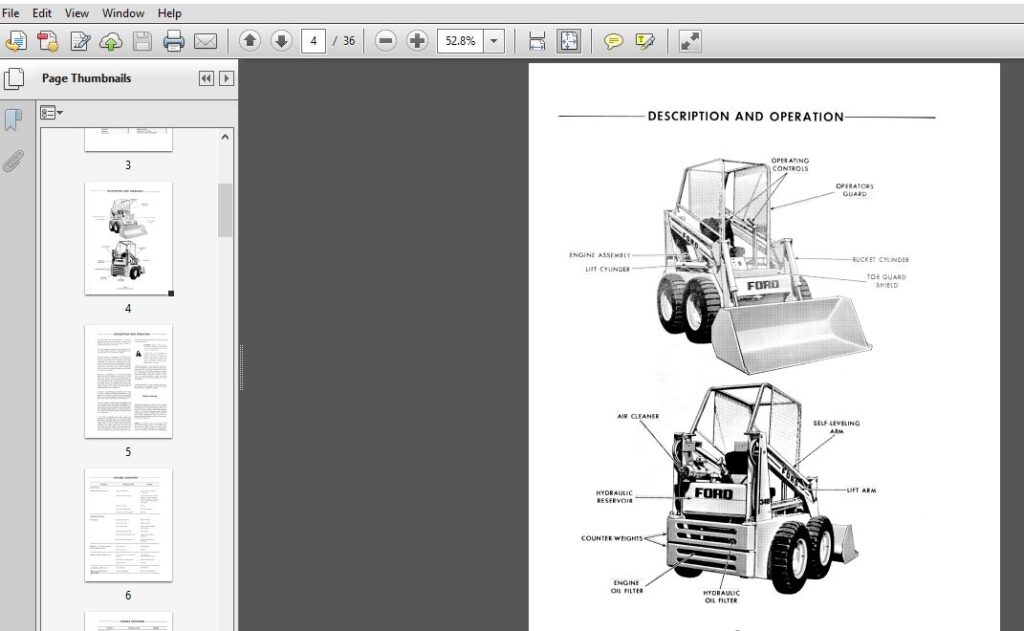Open the Edit menu
The width and height of the screenshot is (1024, 631).
coord(42,13)
